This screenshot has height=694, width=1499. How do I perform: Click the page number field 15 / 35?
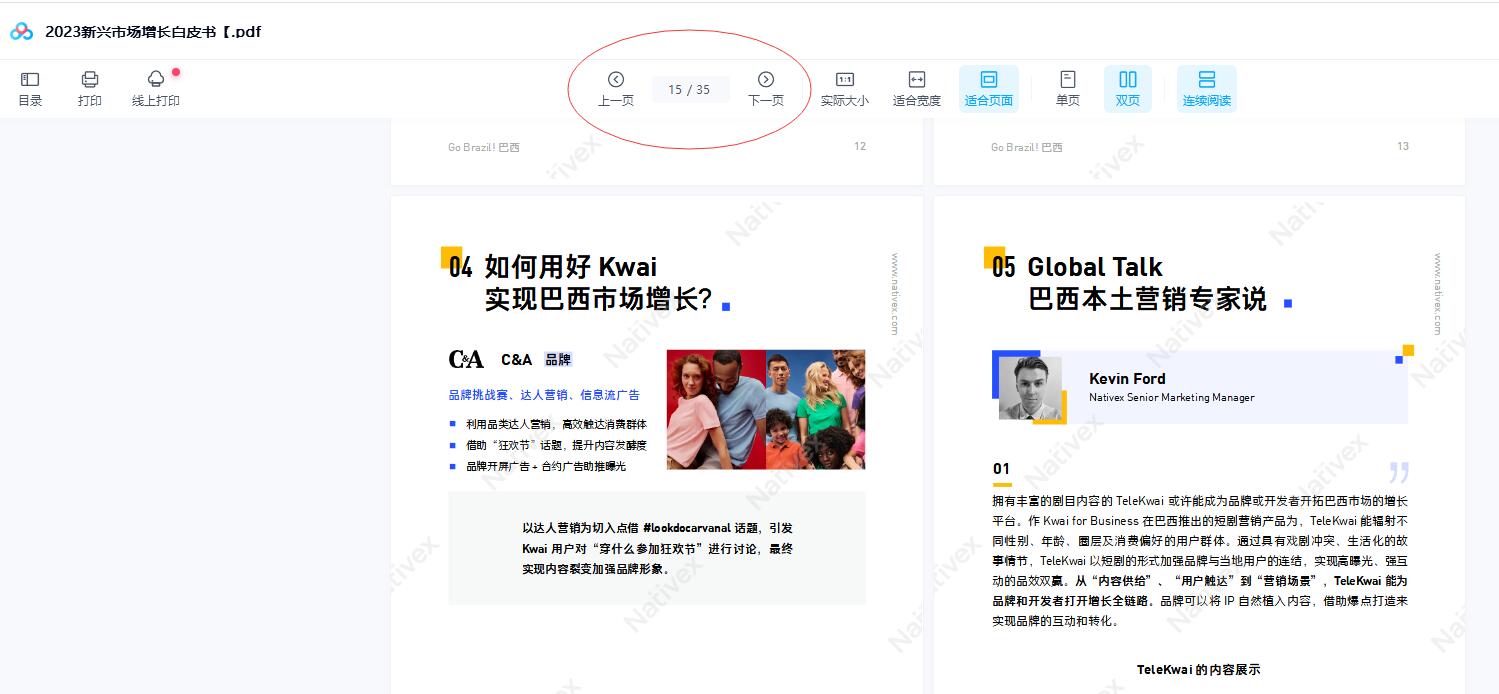click(689, 89)
